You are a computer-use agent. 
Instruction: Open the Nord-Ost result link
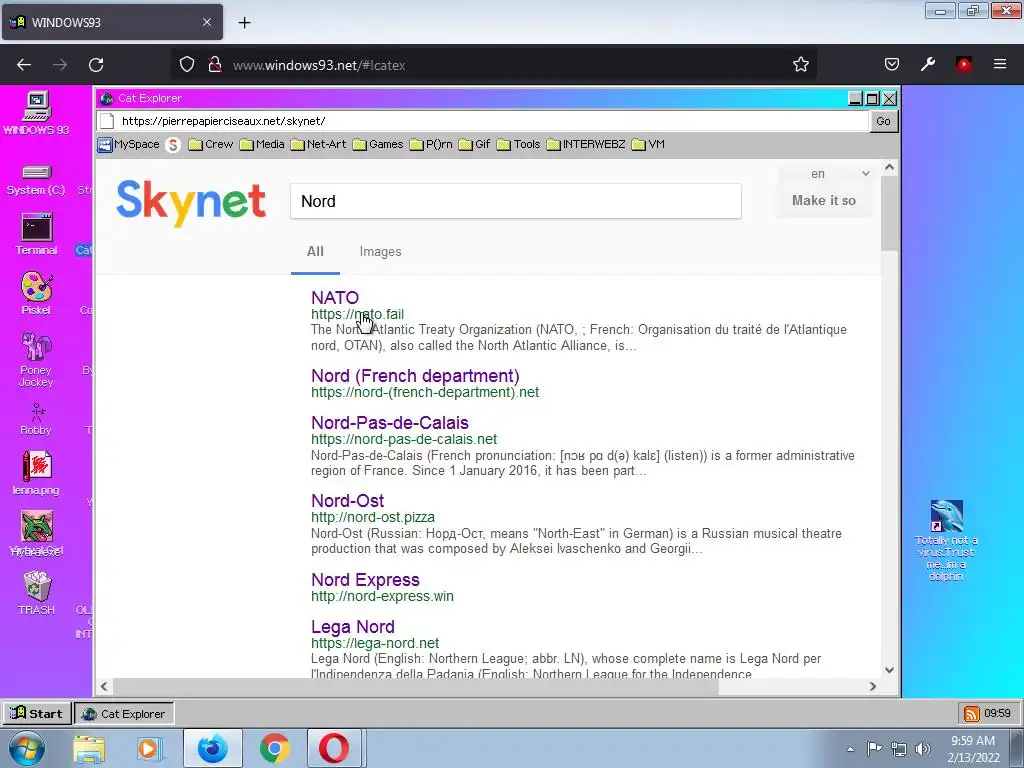point(347,501)
